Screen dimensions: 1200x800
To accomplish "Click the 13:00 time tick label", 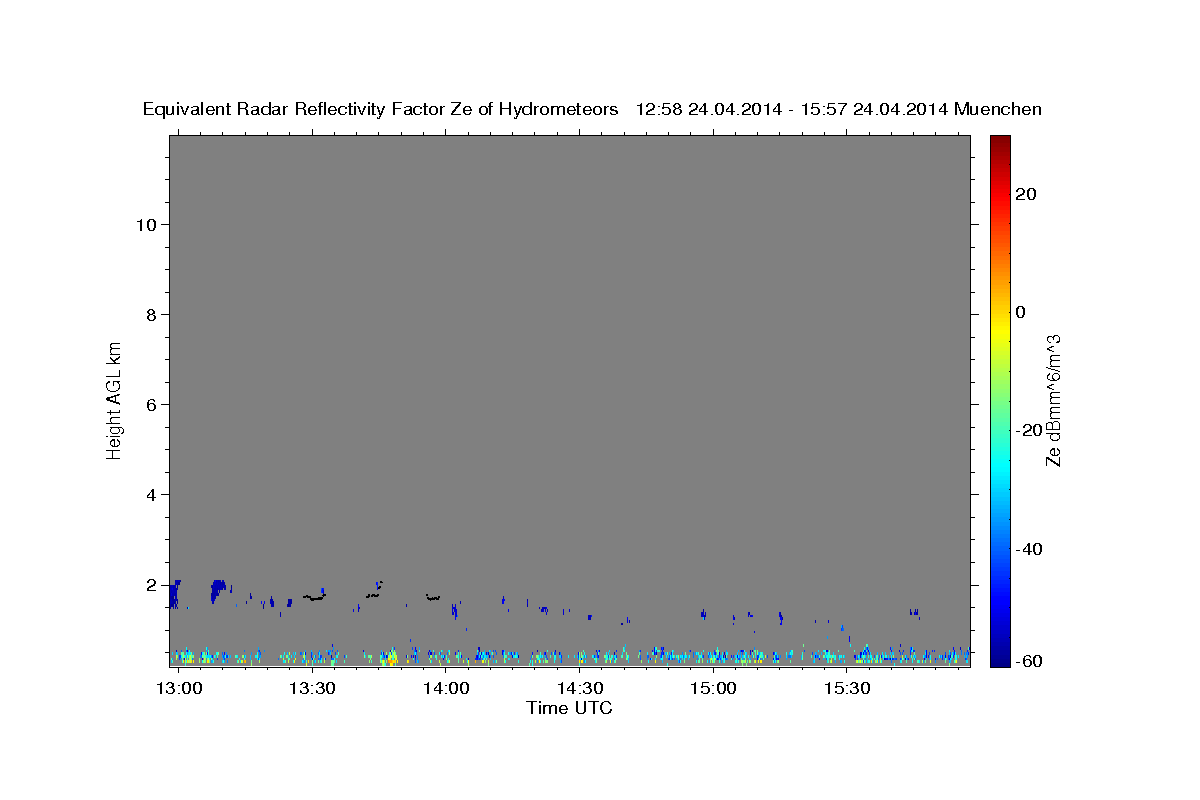I will click(178, 689).
